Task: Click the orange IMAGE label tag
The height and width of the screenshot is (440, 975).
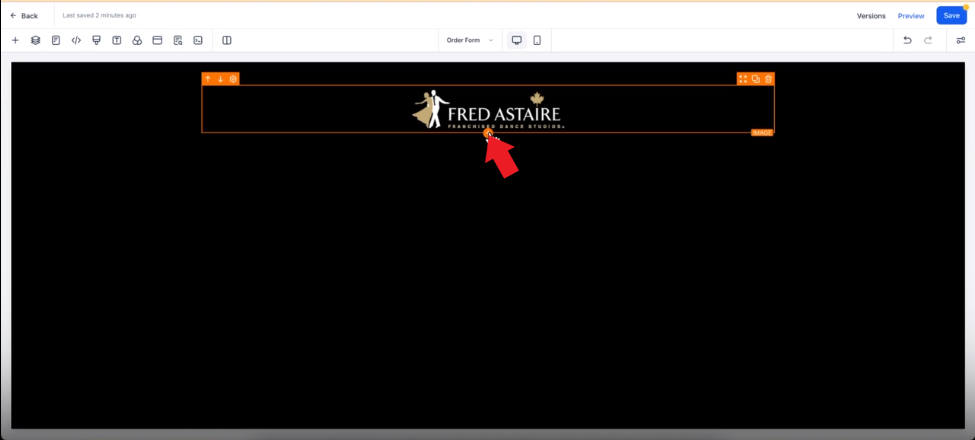Action: coord(762,132)
